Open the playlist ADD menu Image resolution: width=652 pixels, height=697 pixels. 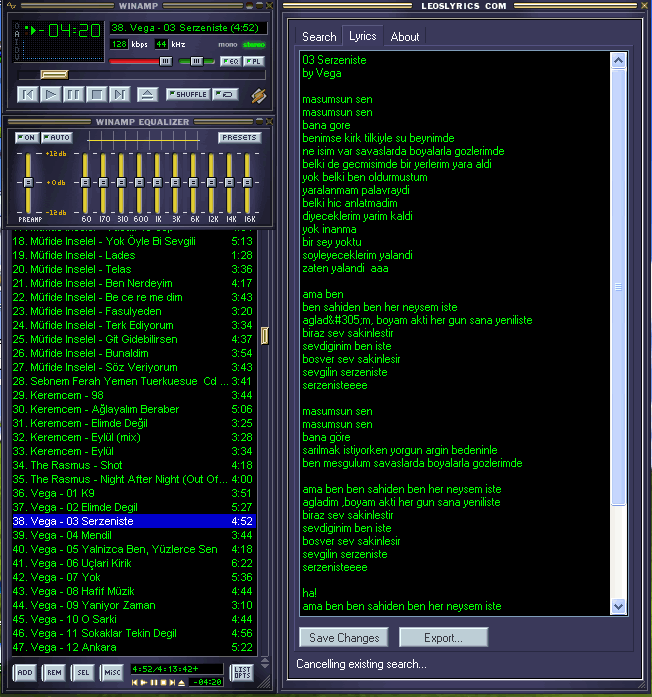tap(25, 673)
